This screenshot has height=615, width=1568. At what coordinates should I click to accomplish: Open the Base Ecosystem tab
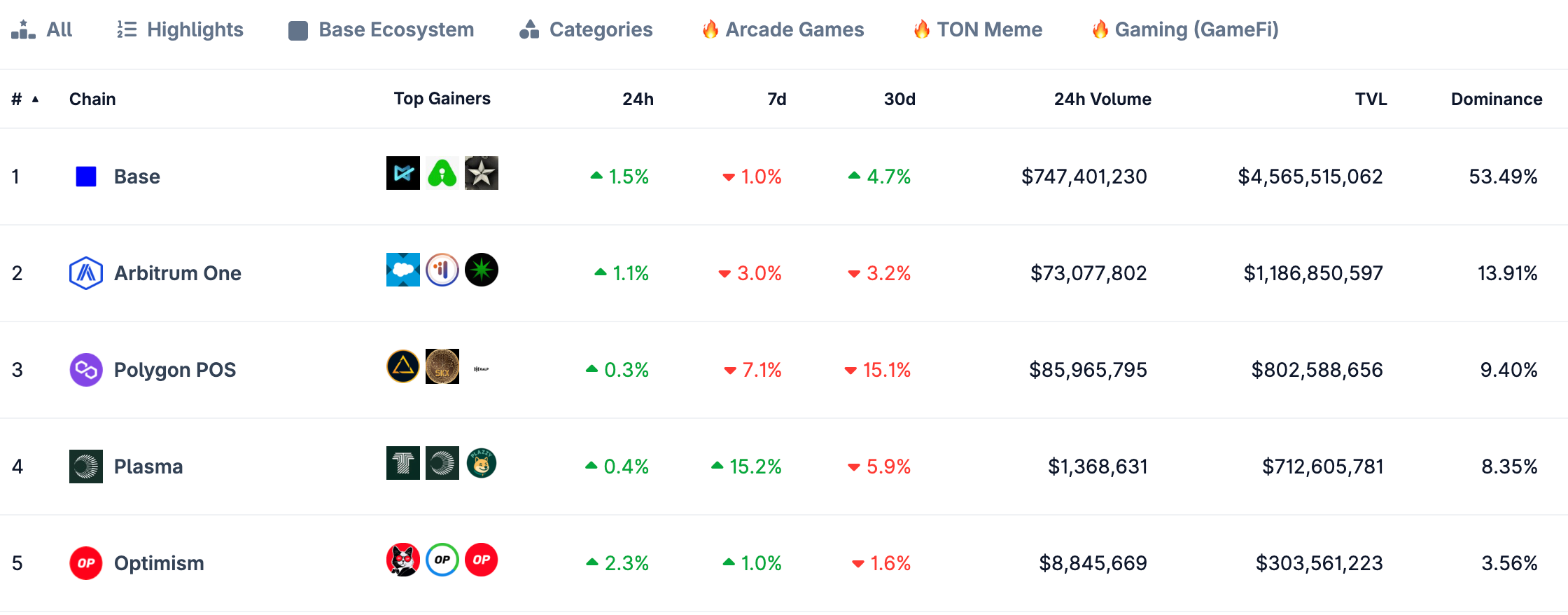click(381, 29)
